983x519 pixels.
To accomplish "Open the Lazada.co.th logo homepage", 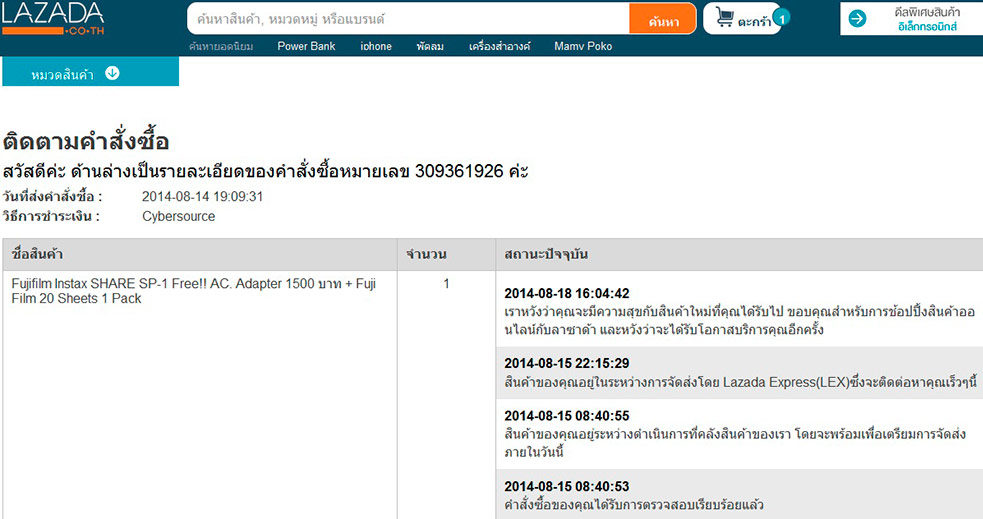I will [53, 18].
